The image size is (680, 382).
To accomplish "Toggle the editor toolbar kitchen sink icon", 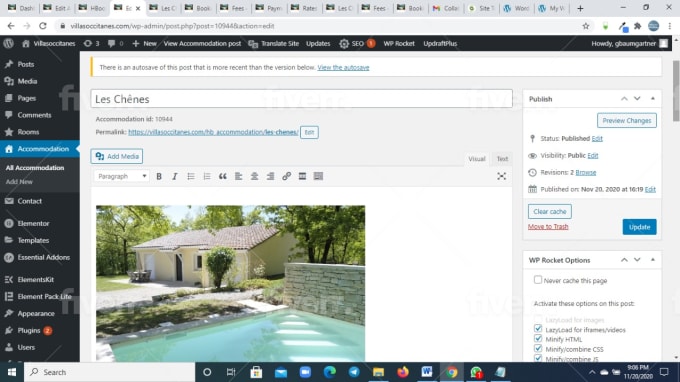I will point(318,176).
